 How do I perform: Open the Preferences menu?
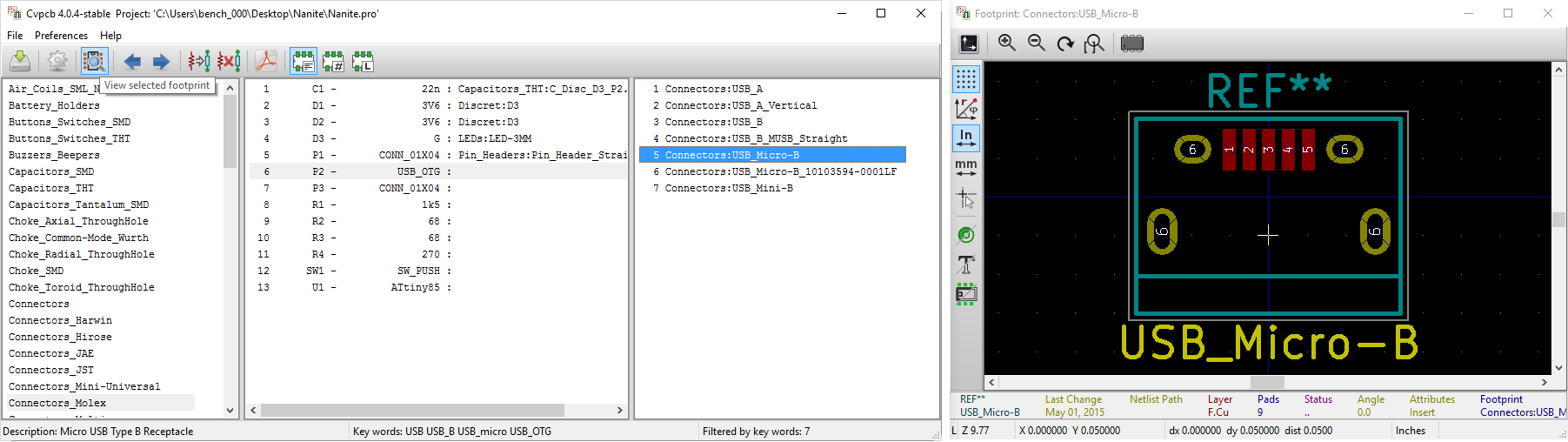click(x=61, y=36)
